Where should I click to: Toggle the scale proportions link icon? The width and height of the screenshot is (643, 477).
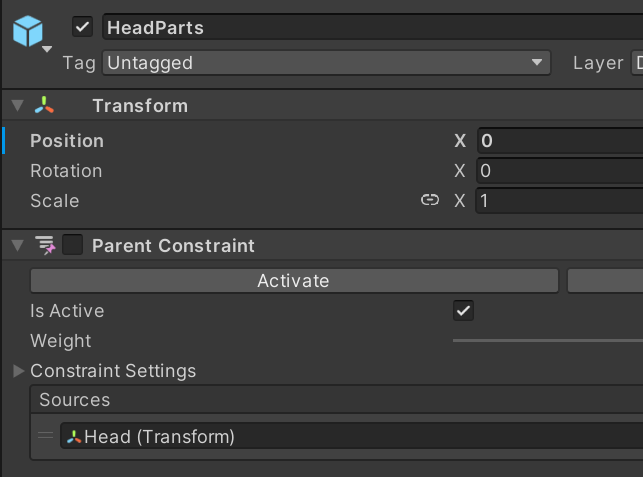[x=430, y=200]
